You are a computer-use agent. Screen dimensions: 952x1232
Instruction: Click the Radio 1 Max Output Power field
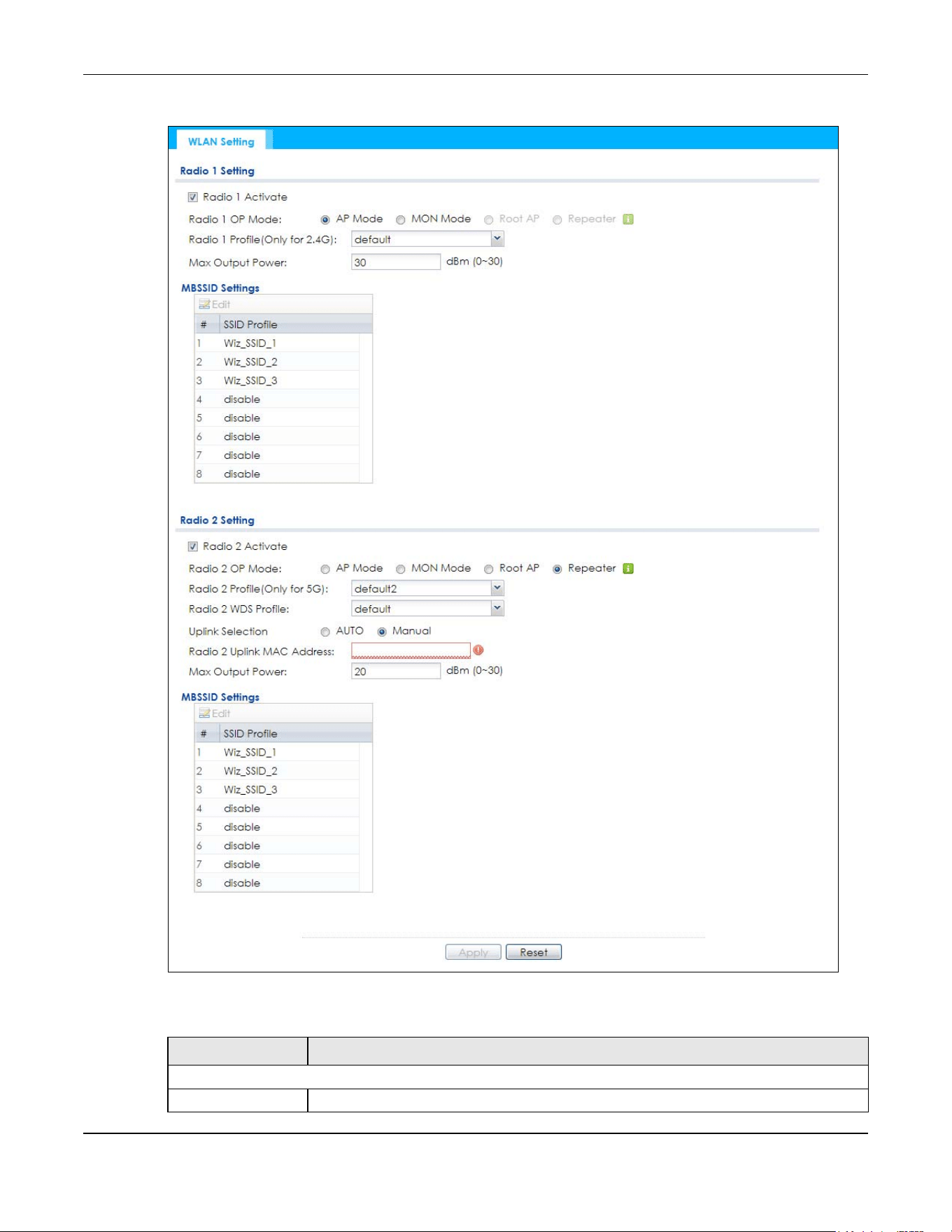pos(396,262)
